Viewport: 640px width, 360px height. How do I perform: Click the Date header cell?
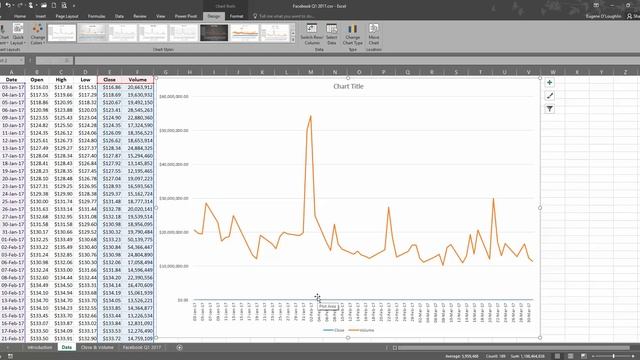(11, 80)
